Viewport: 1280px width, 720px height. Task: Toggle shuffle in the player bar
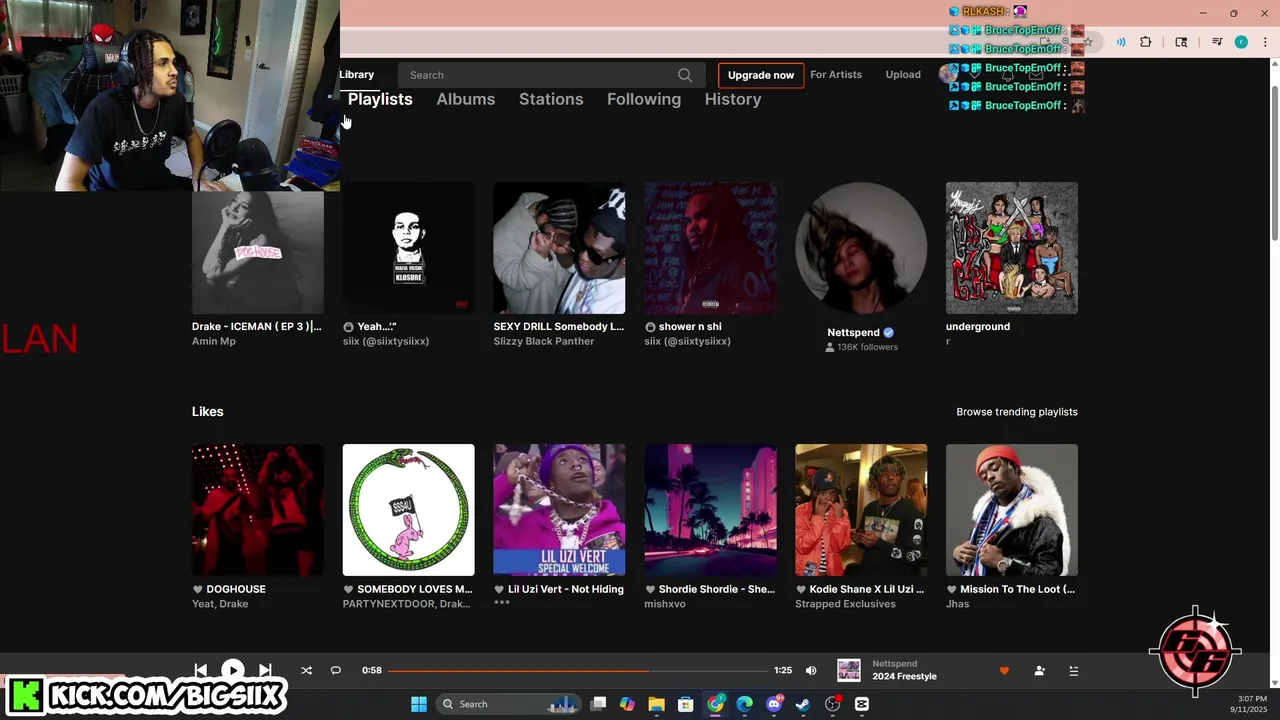tap(307, 670)
